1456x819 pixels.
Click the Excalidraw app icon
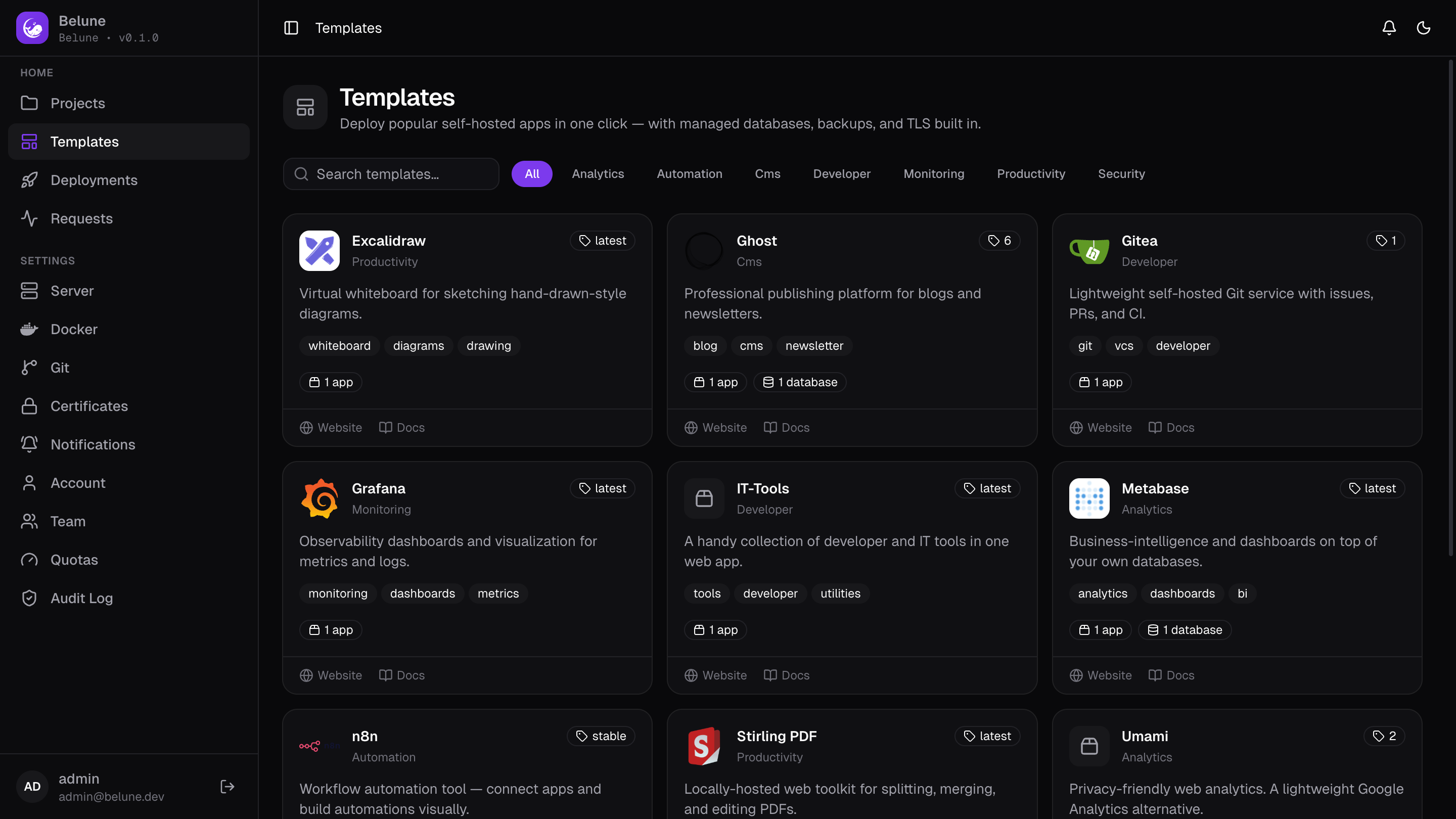[320, 251]
